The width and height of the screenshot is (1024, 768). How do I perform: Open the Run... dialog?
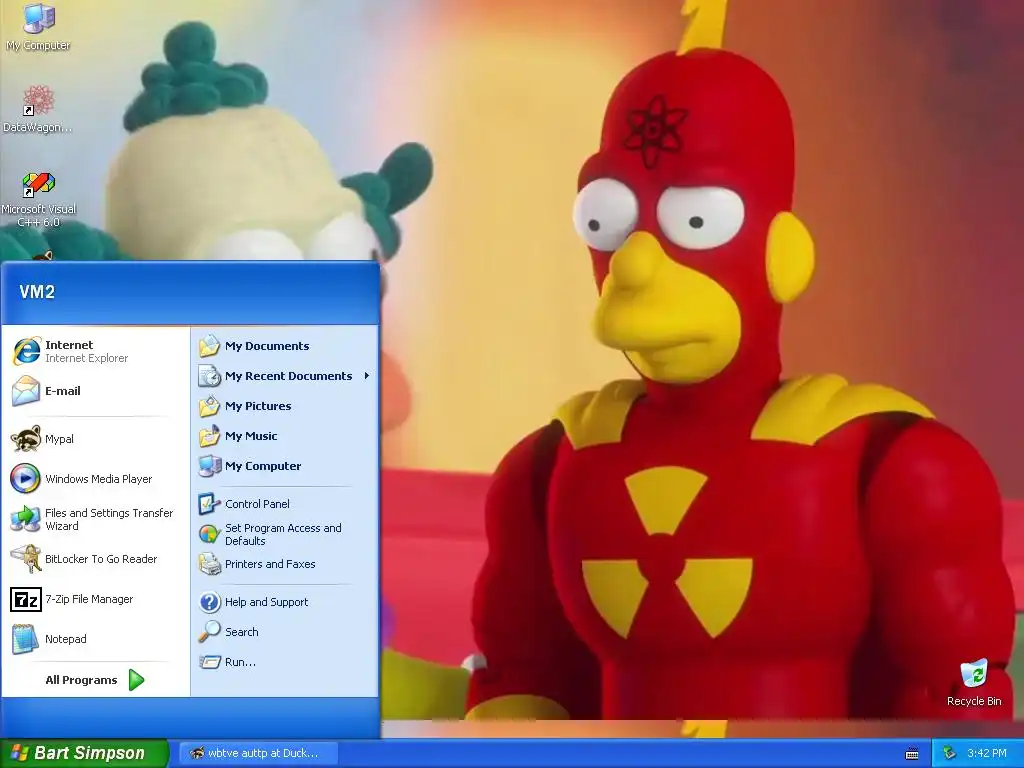click(285, 662)
